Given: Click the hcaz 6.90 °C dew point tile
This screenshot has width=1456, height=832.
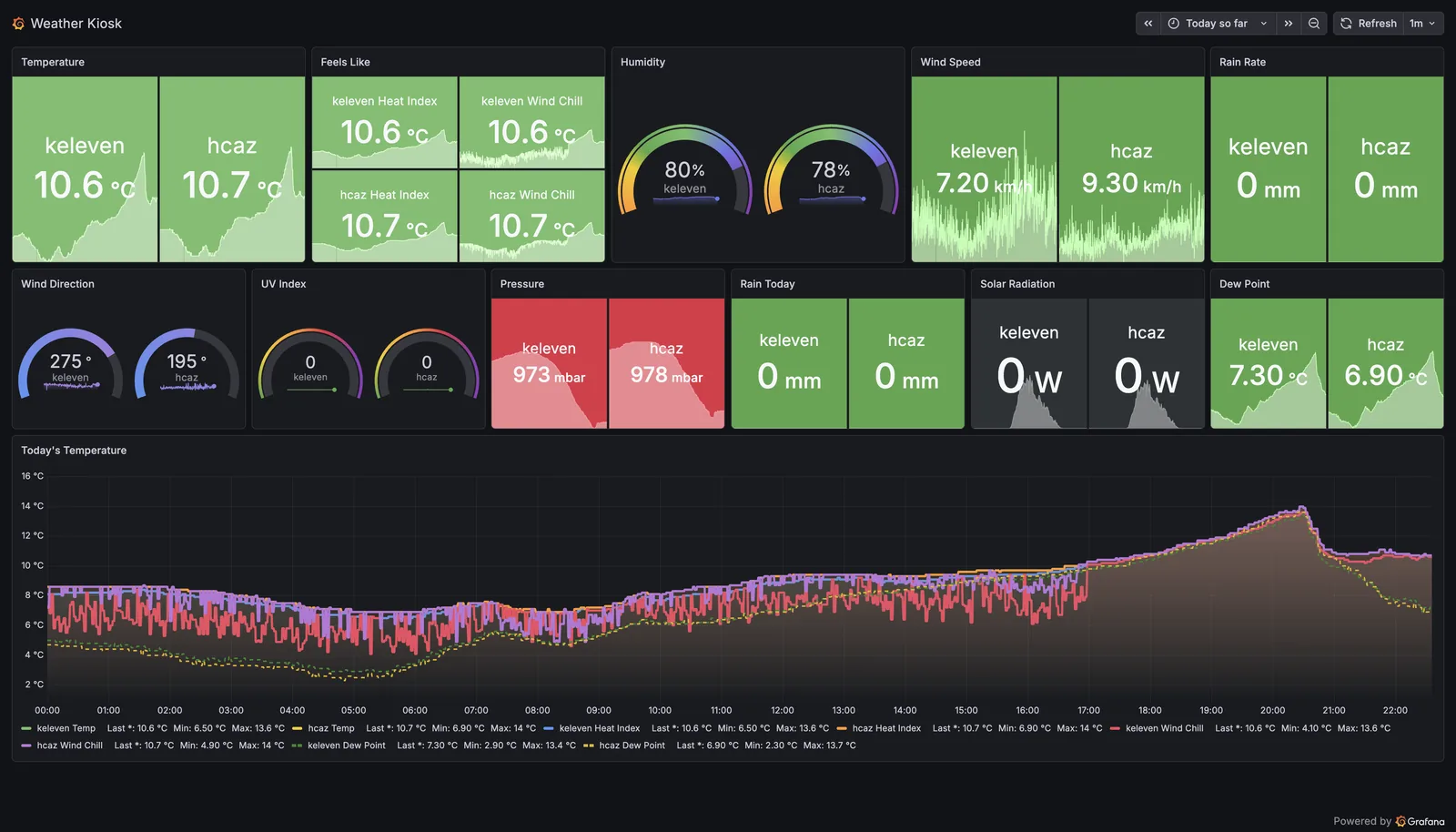Looking at the screenshot, I should pos(1385,363).
